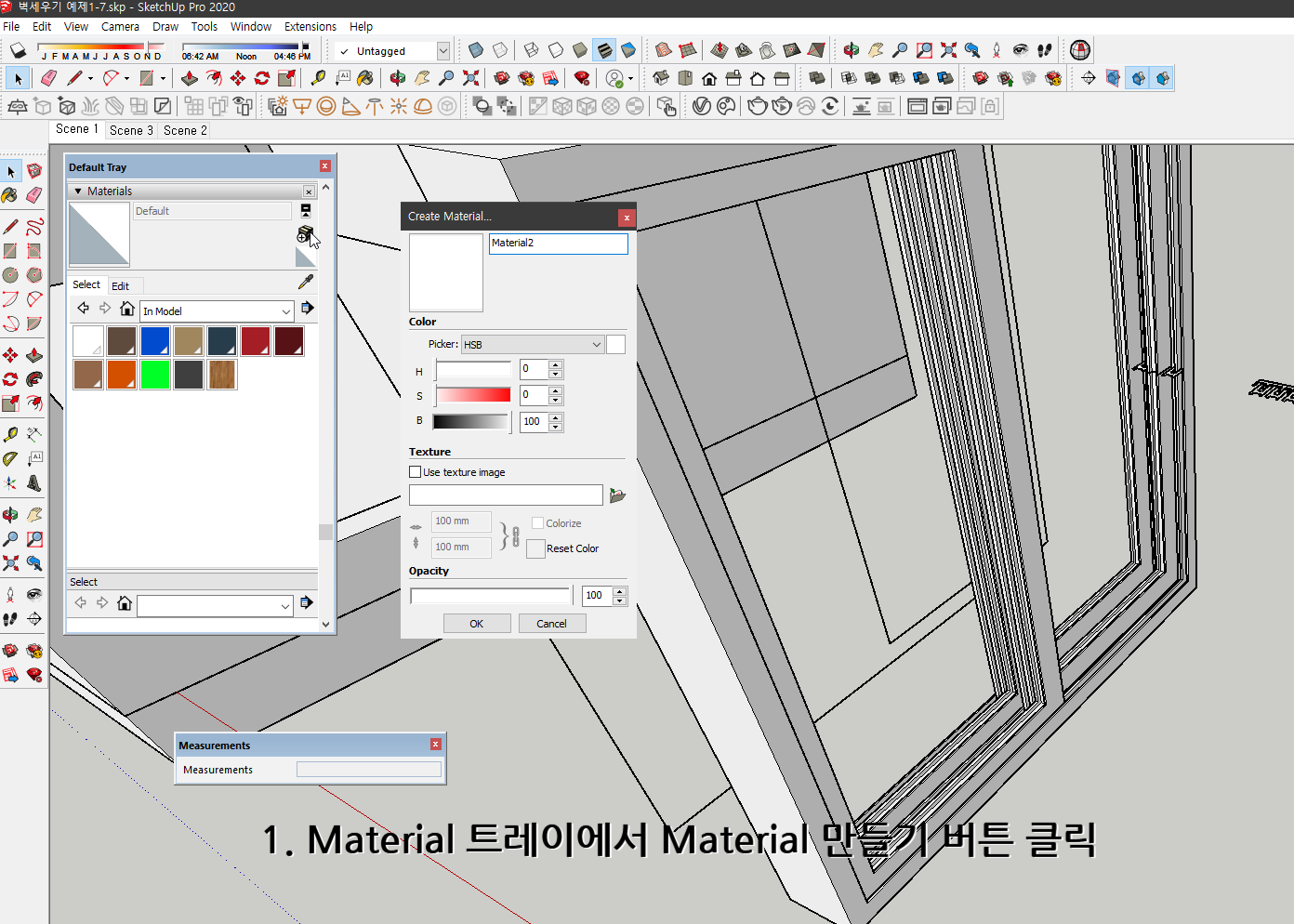1294x924 pixels.
Task: Open the secondary Select pane library dropdown
Action: click(216, 606)
